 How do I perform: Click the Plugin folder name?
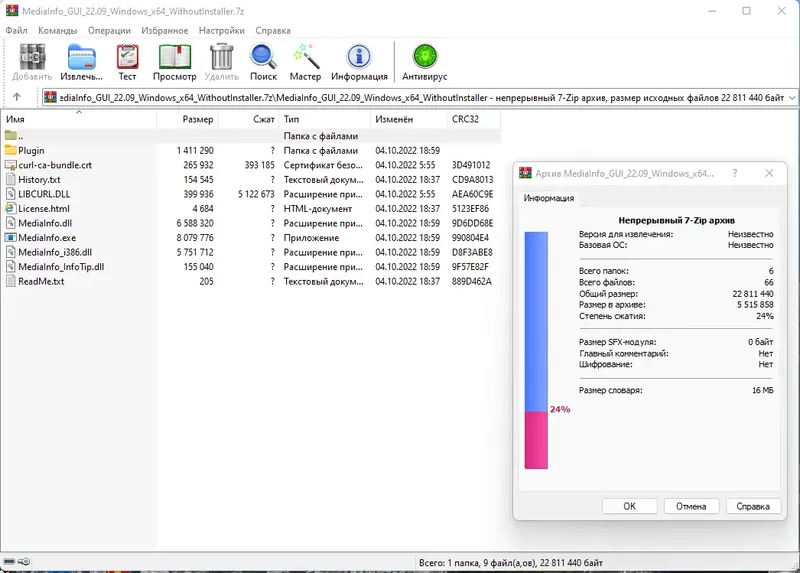(x=31, y=151)
